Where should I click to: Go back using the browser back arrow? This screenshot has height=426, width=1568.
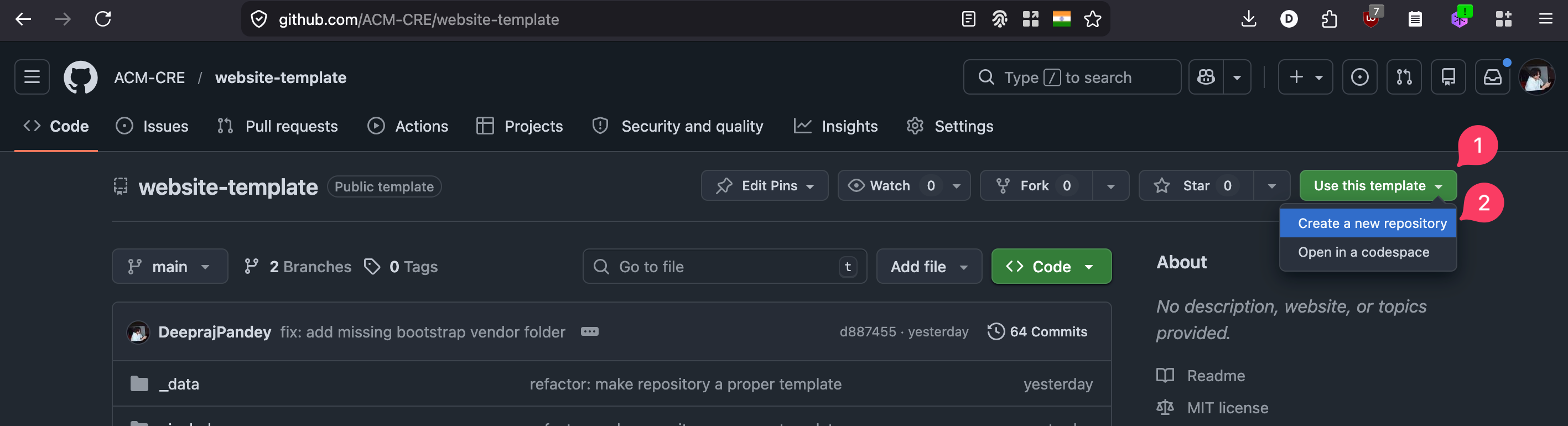23,19
